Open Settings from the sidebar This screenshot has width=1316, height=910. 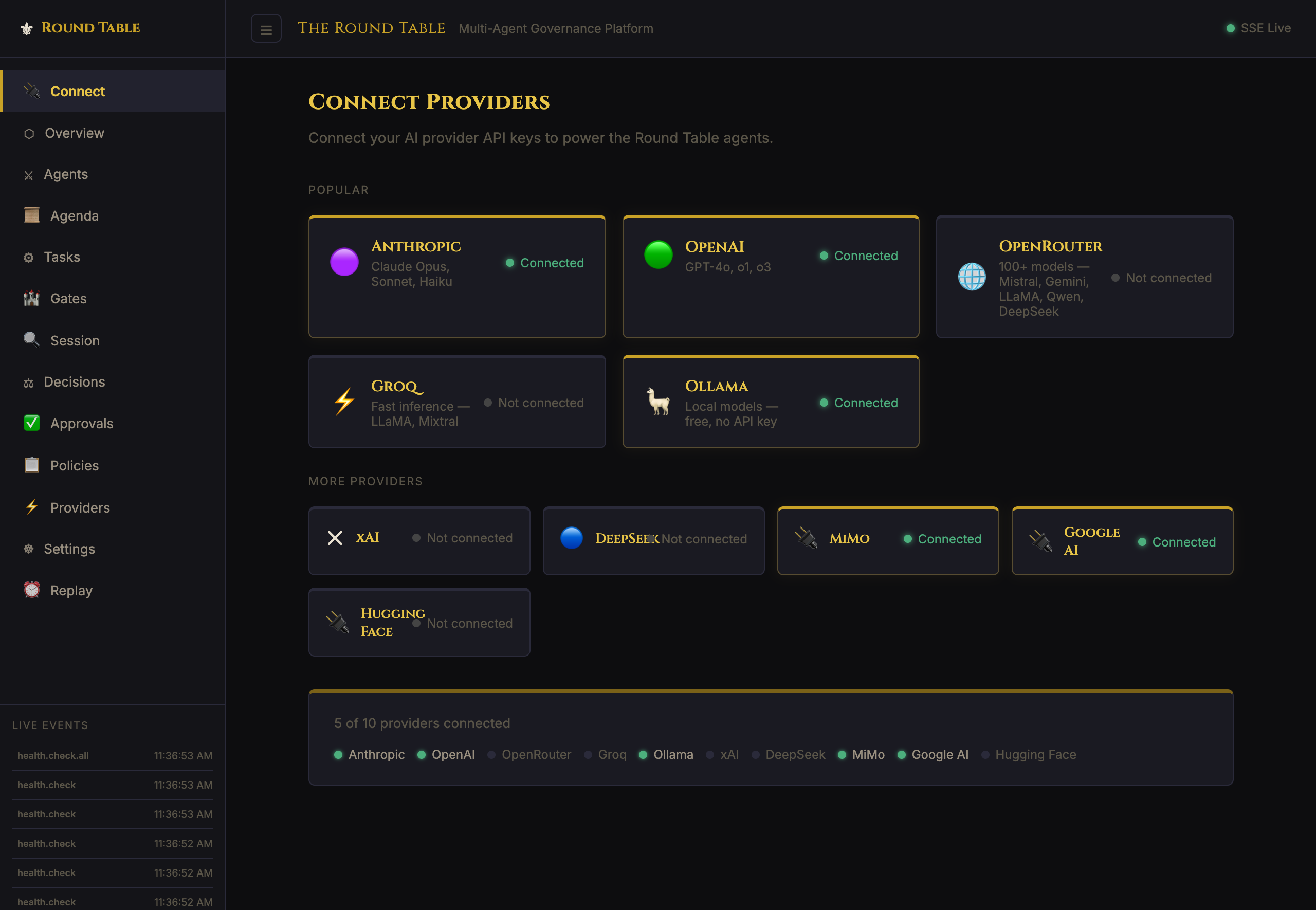tap(114, 549)
